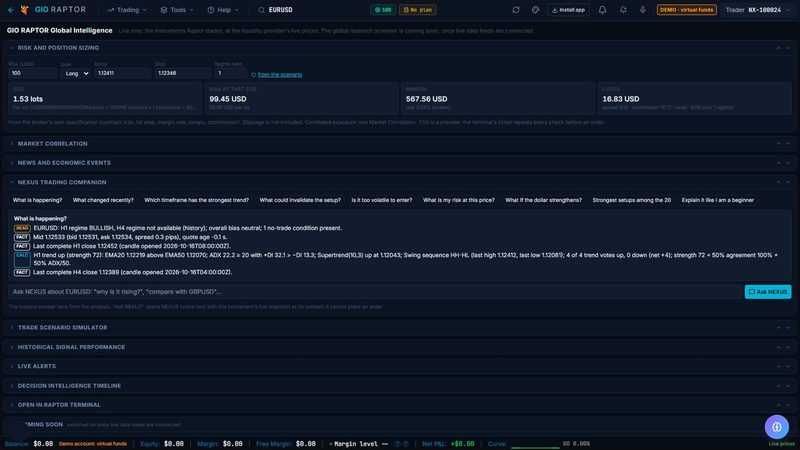Move Market Correlation section up
The image size is (800, 450).
click(x=779, y=144)
